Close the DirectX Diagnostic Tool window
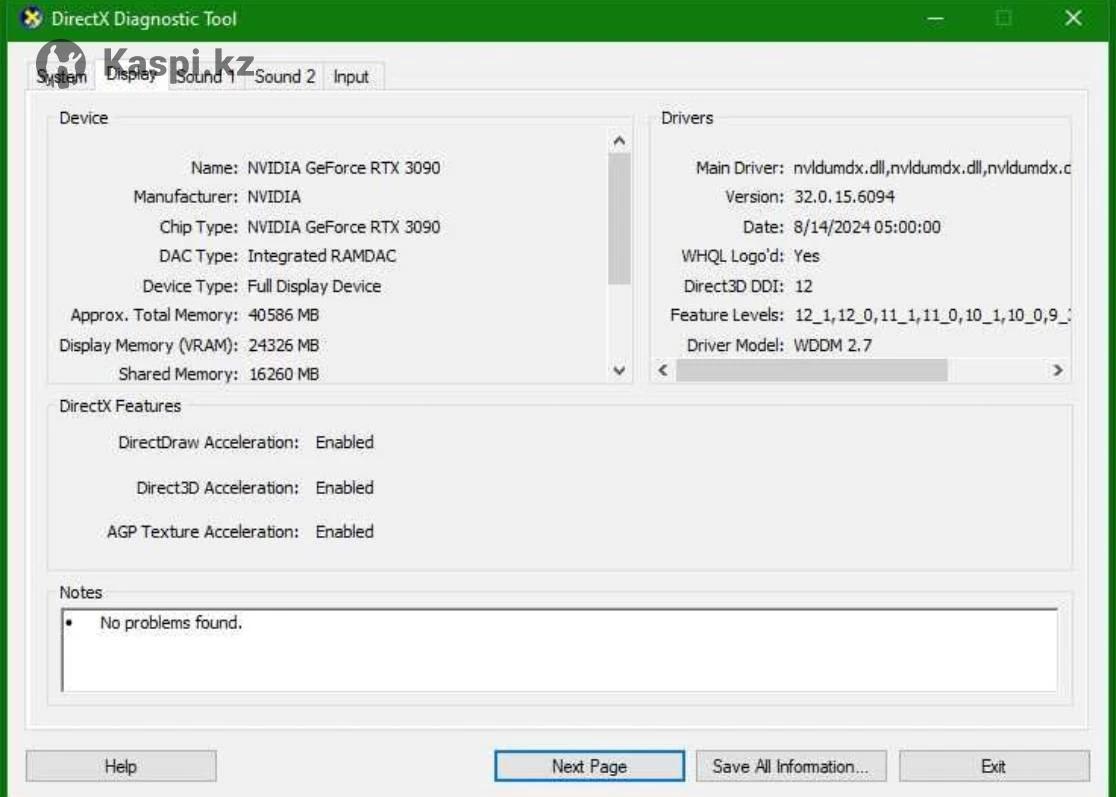This screenshot has height=797, width=1116. pos(1073,19)
